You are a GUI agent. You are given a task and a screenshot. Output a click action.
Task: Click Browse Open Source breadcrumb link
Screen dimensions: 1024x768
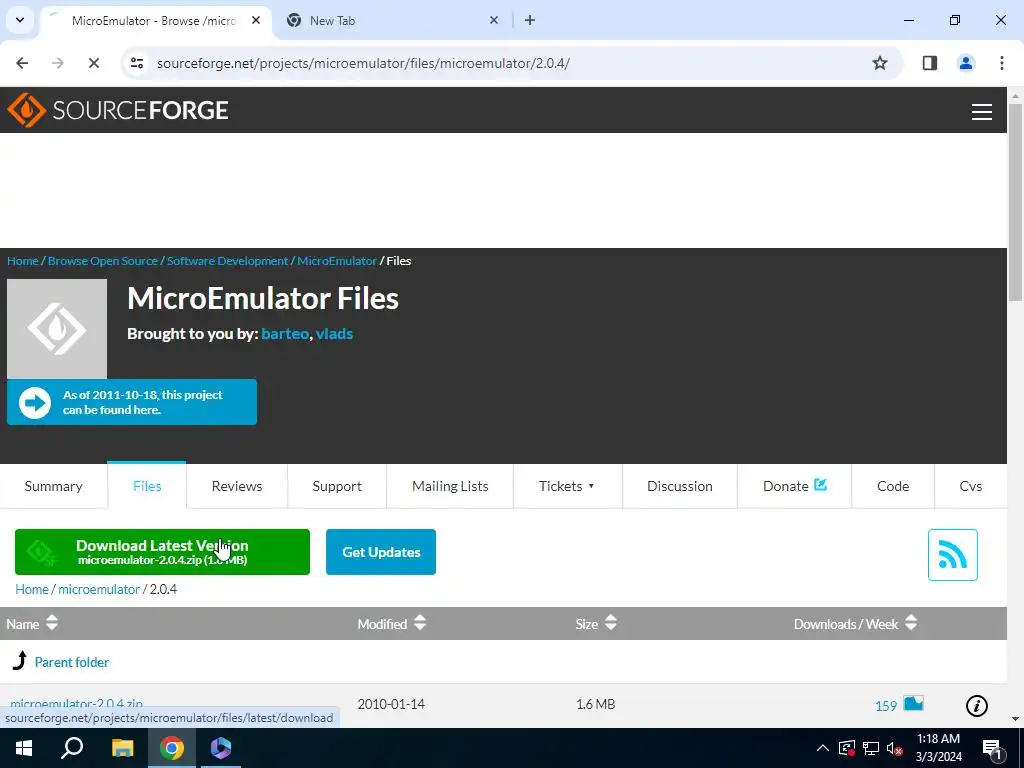tap(103, 261)
